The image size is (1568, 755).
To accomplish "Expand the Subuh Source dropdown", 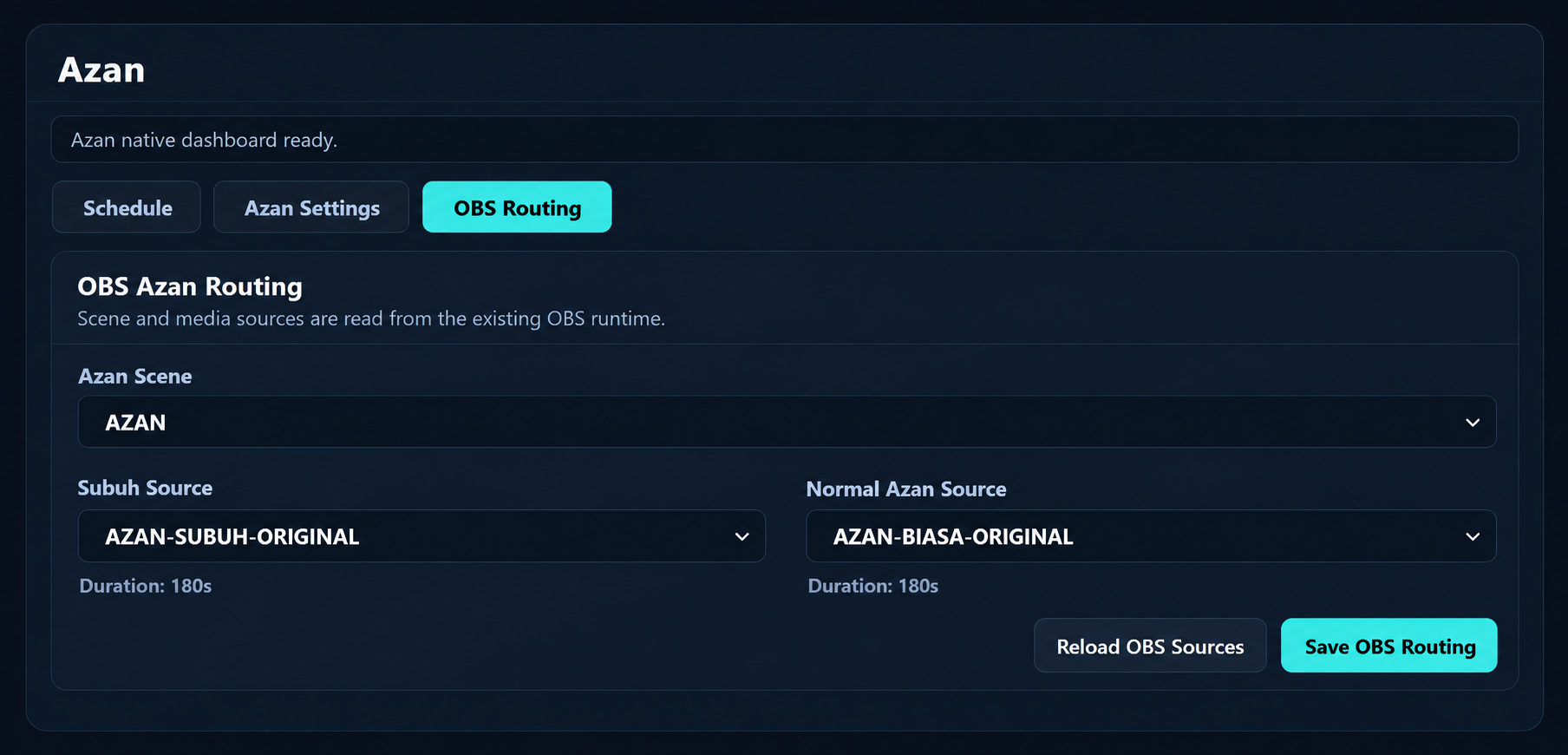I will [x=421, y=536].
